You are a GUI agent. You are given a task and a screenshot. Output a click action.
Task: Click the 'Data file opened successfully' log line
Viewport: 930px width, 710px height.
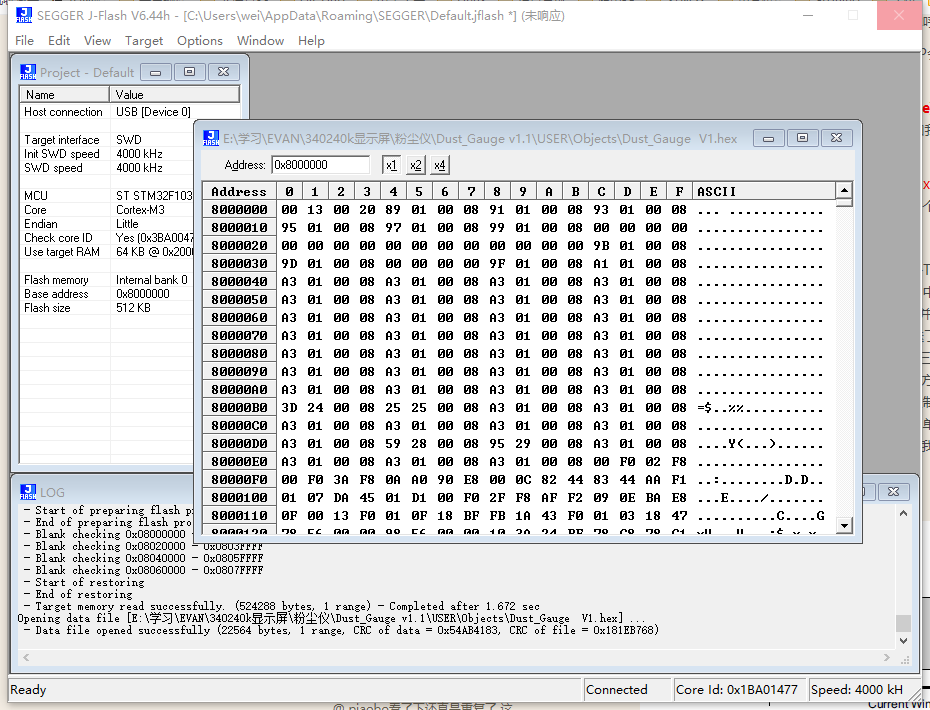[x=340, y=630]
